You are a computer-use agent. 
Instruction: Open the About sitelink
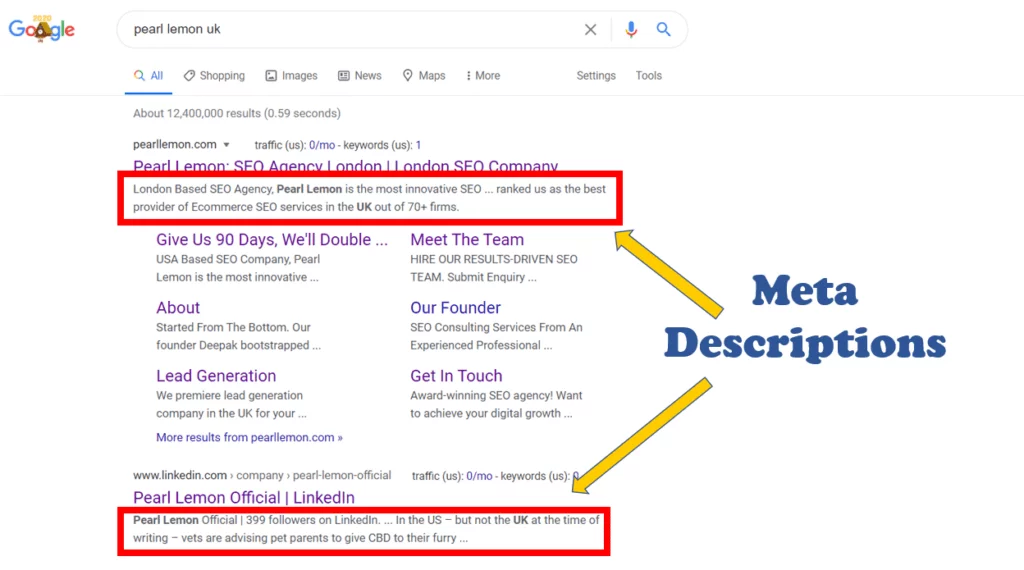(x=178, y=308)
